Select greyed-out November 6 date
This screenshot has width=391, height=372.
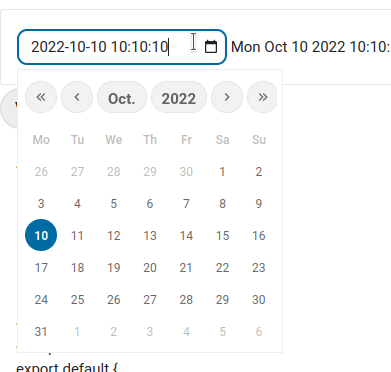click(259, 332)
